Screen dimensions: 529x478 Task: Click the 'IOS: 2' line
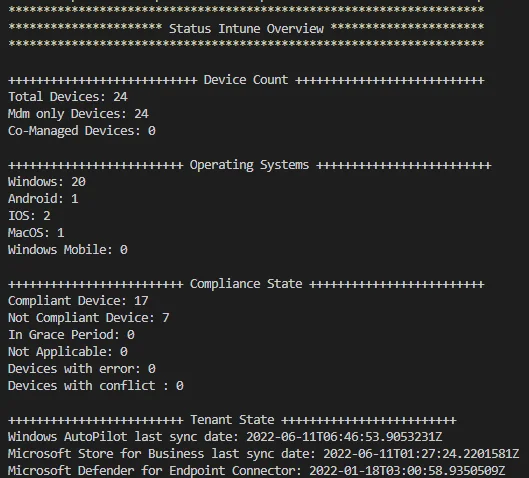pos(29,216)
